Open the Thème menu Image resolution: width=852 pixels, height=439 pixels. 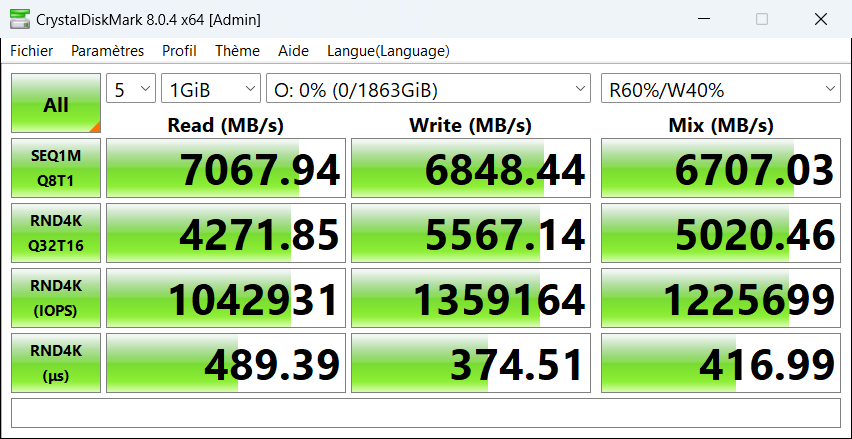coord(237,51)
